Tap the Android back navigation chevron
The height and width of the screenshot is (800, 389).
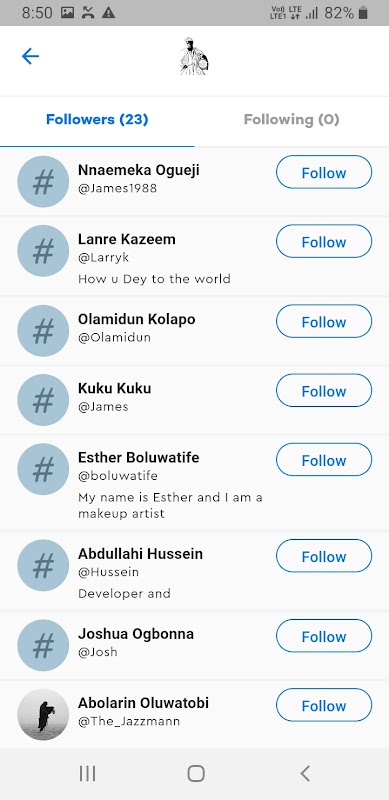pos(305,773)
